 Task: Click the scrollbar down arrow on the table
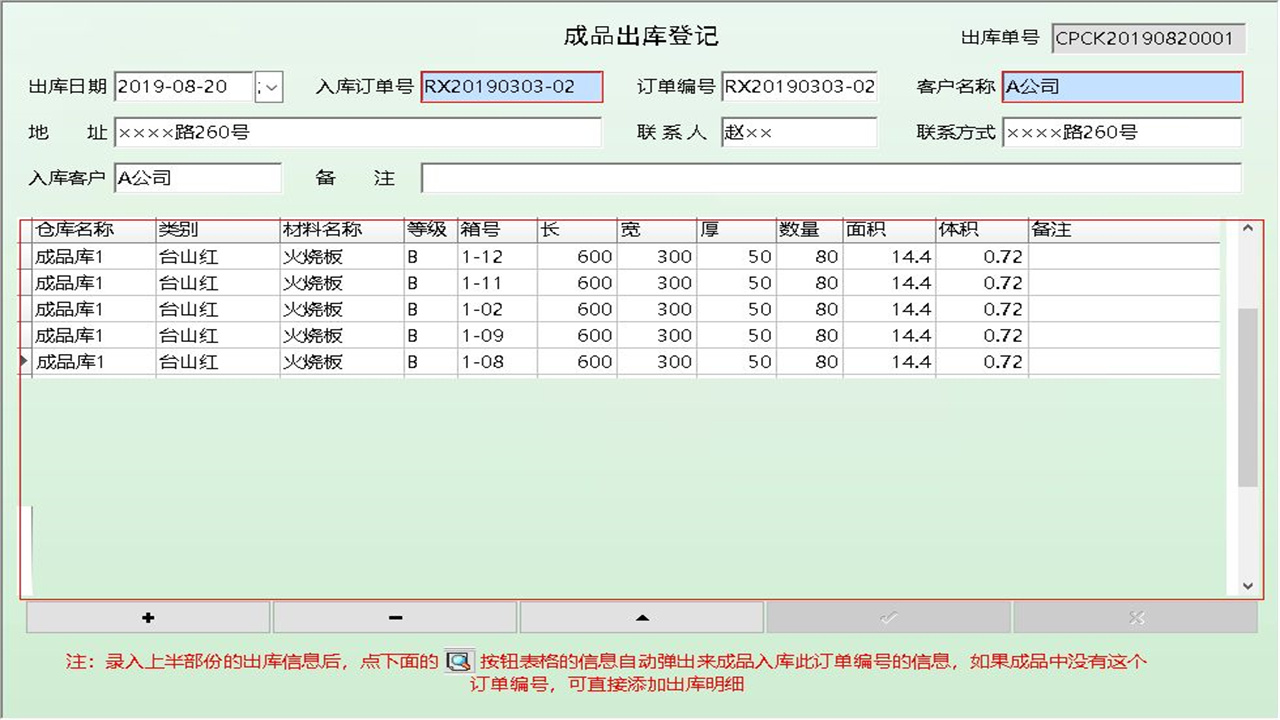[x=1247, y=585]
